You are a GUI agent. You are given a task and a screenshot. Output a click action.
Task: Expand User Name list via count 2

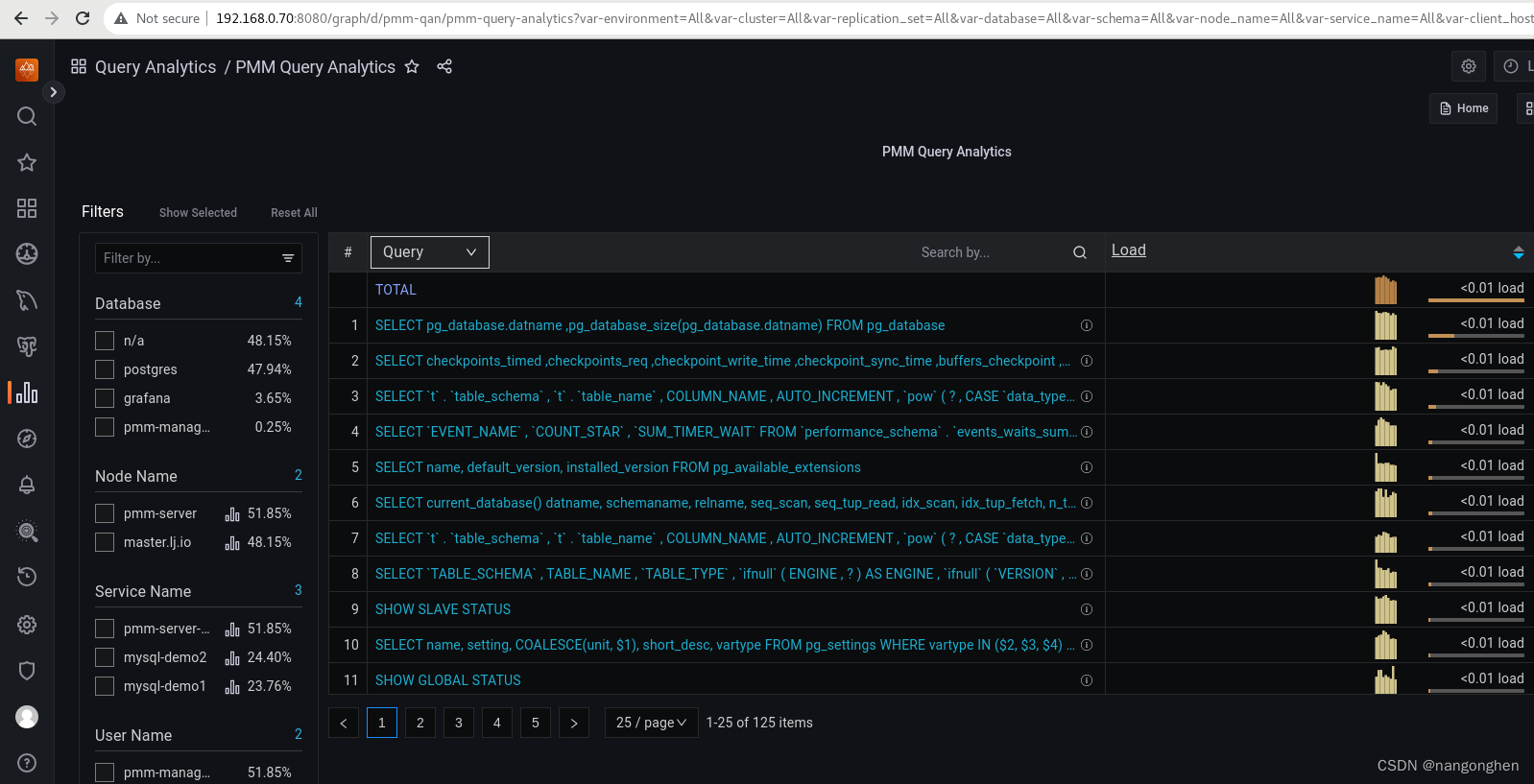299,734
